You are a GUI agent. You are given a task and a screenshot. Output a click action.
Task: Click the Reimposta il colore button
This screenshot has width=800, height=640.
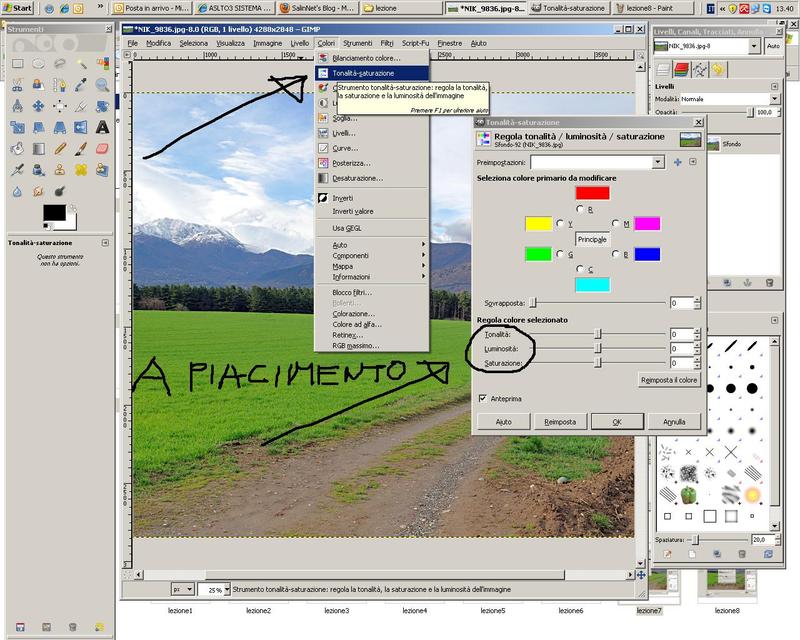(x=669, y=380)
